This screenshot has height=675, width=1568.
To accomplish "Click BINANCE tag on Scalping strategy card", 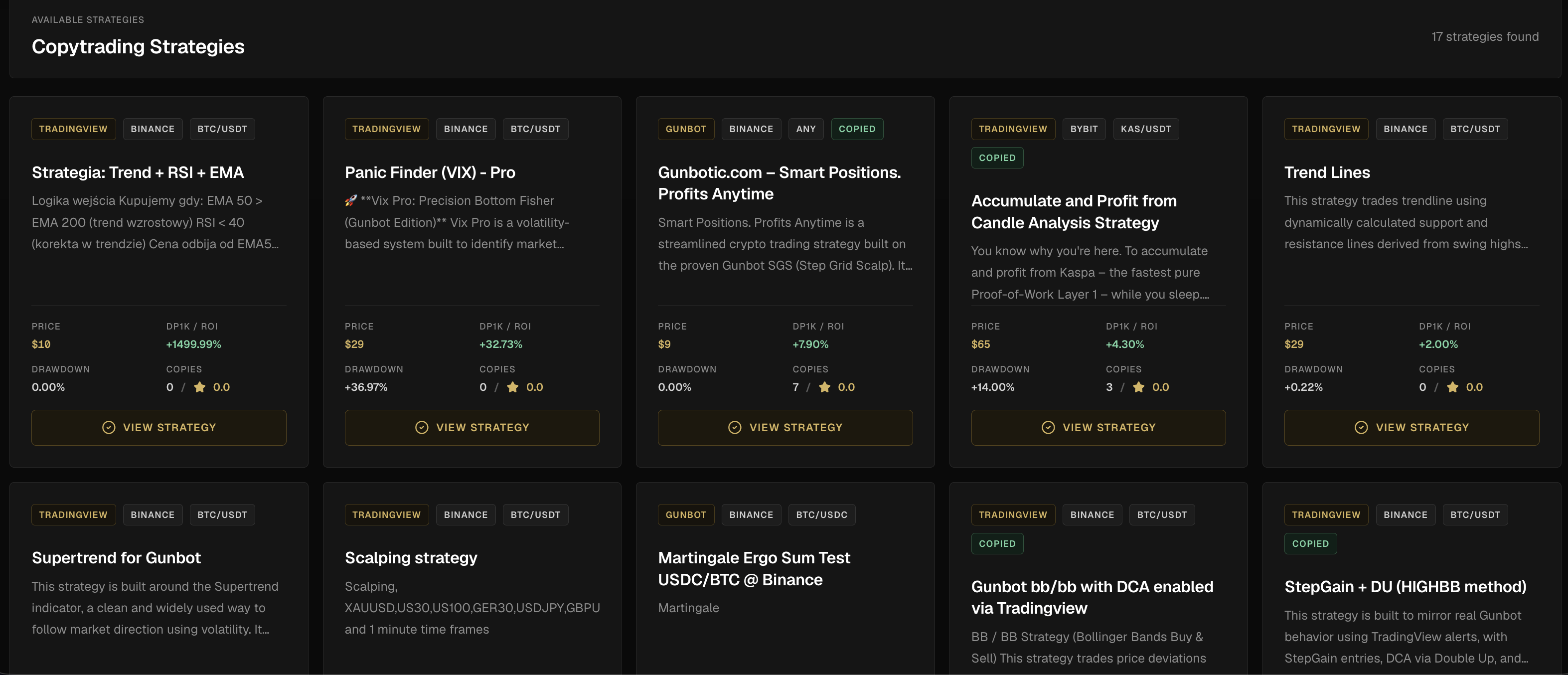I will 466,515.
